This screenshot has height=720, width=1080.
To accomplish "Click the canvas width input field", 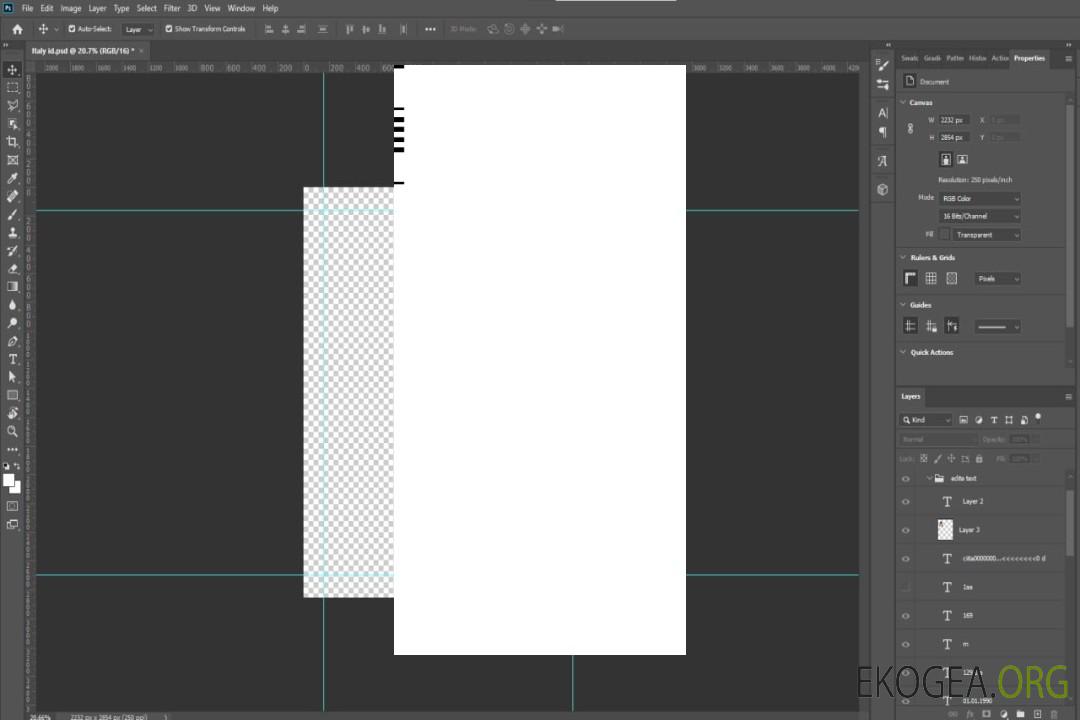I will 954,120.
